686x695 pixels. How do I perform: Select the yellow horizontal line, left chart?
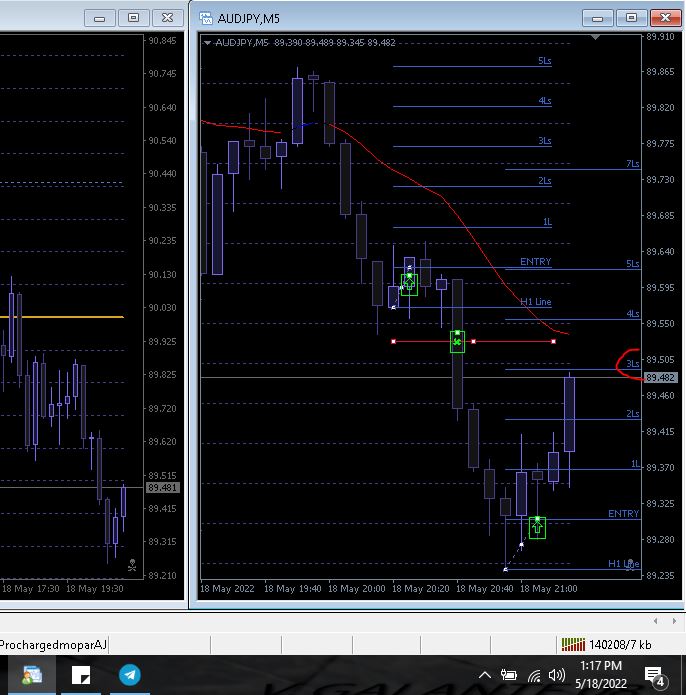(x=62, y=317)
